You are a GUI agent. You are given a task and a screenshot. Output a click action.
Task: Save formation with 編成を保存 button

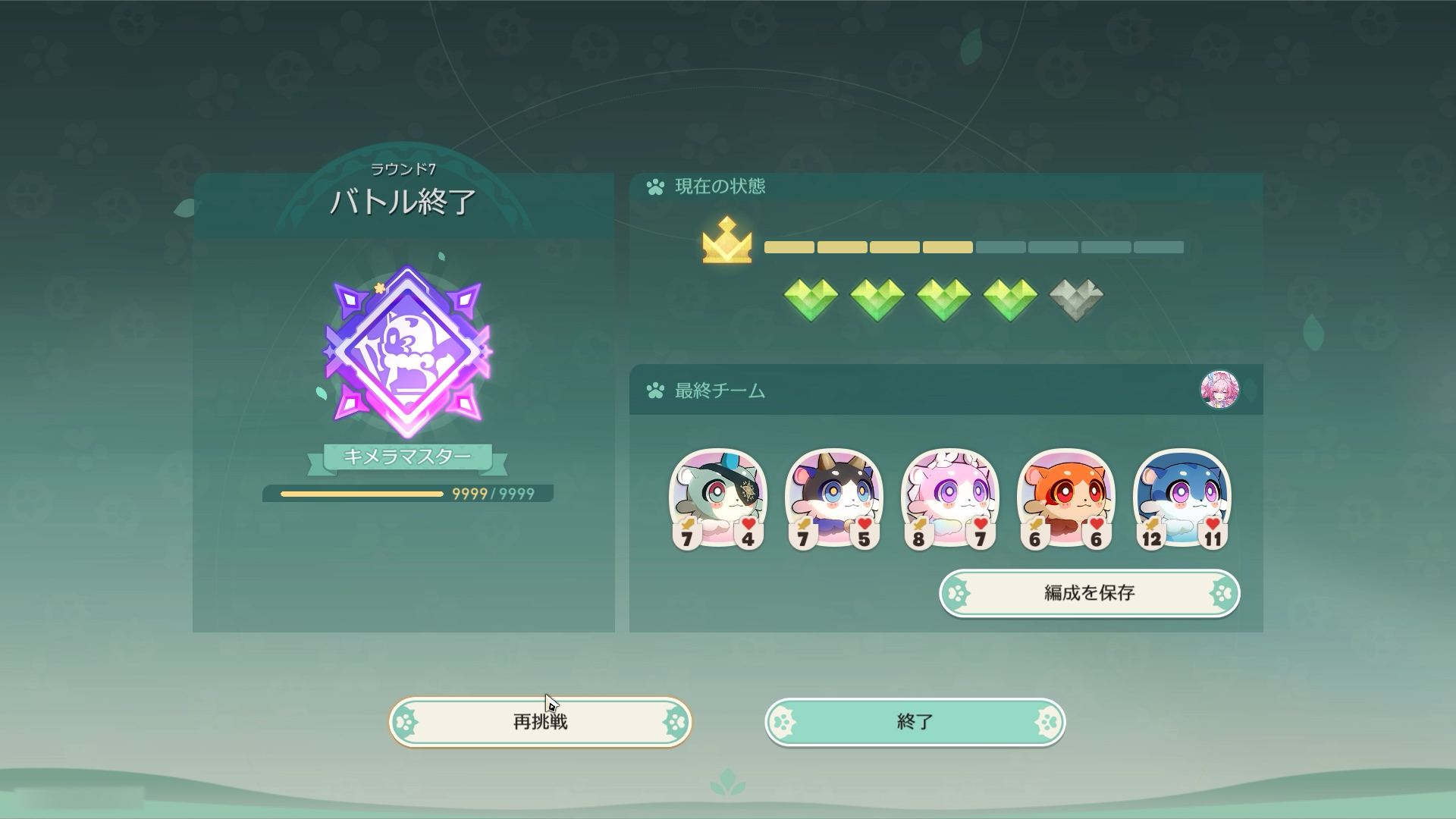(1089, 592)
